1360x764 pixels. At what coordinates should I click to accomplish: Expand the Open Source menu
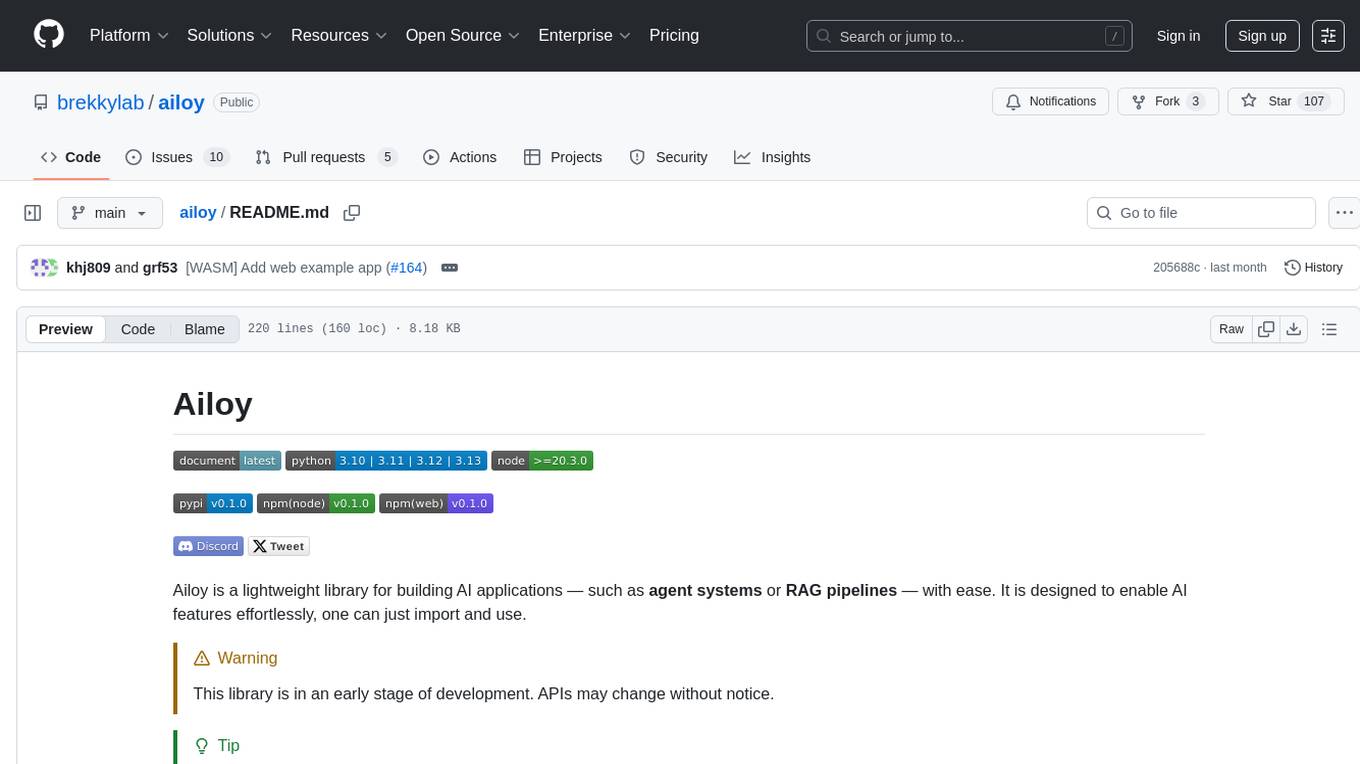462,35
